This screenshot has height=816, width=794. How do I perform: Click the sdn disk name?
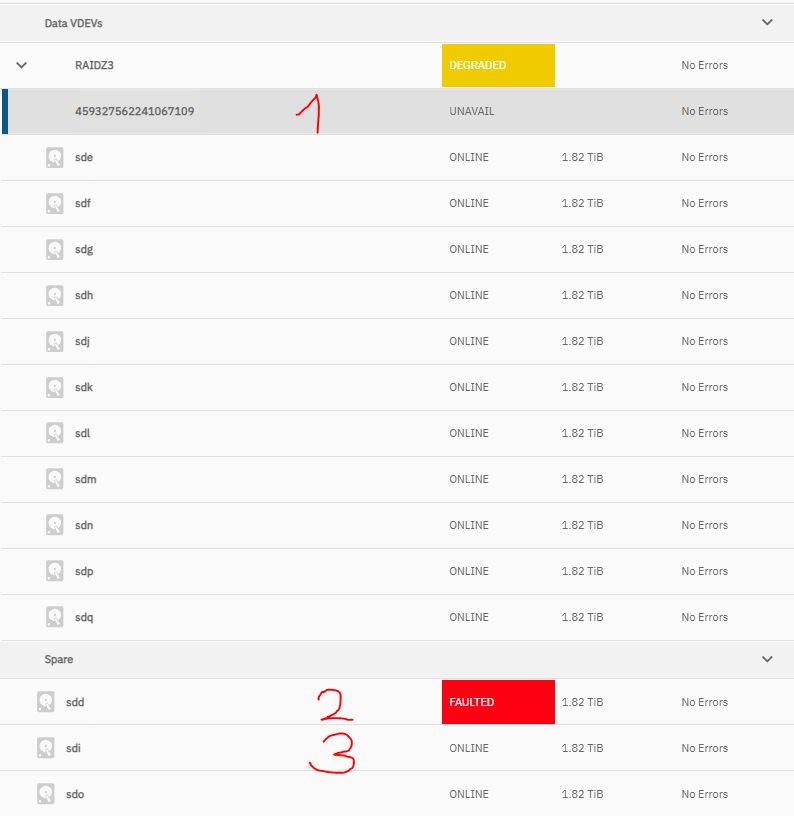click(84, 525)
